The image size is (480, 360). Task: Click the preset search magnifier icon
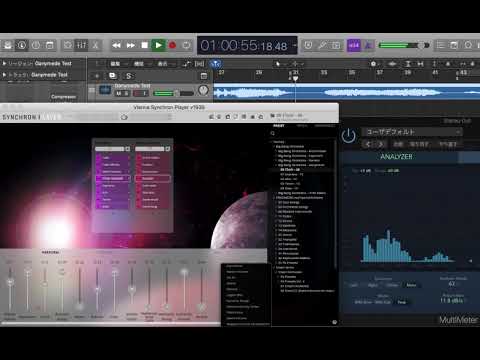click(x=273, y=133)
